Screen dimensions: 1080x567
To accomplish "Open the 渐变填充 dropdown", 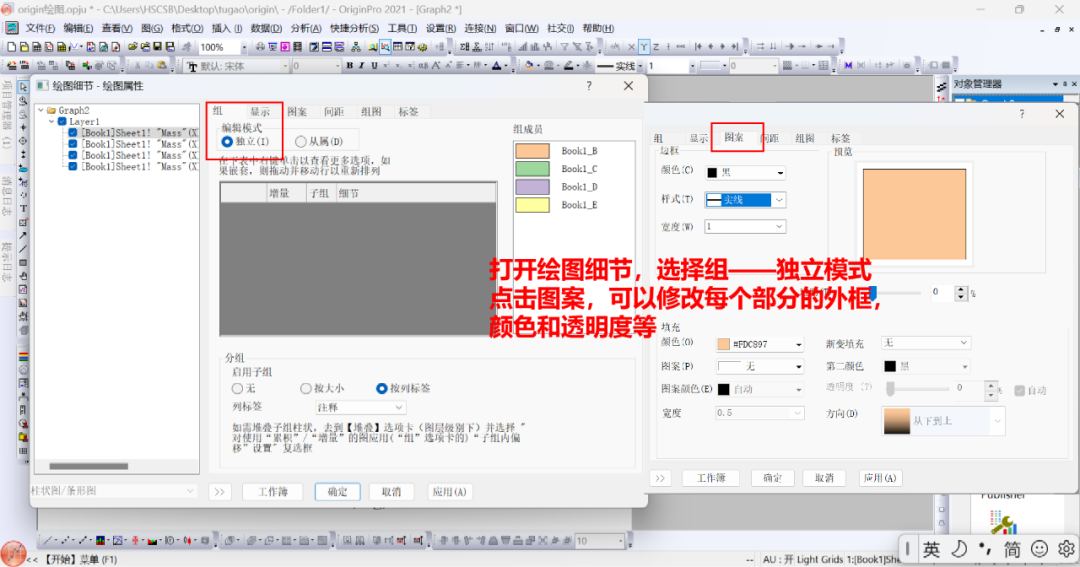I will tap(926, 342).
